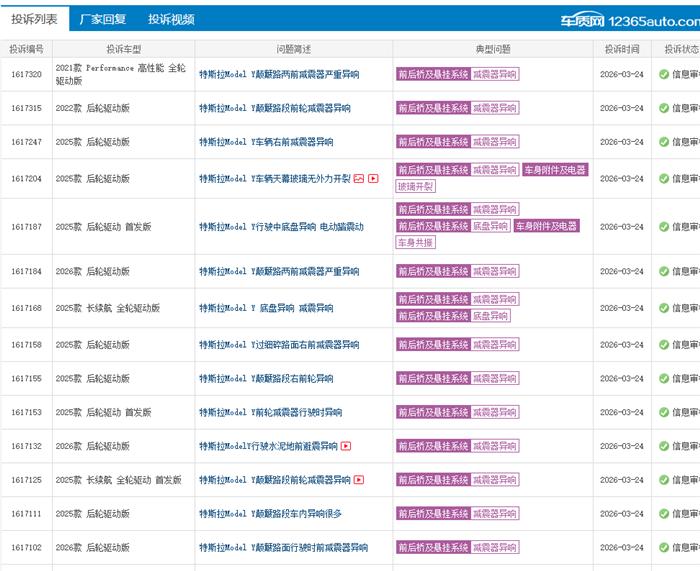This screenshot has width=700, height=571.
Task: Click green status icon in row 1617102
Action: tap(664, 548)
